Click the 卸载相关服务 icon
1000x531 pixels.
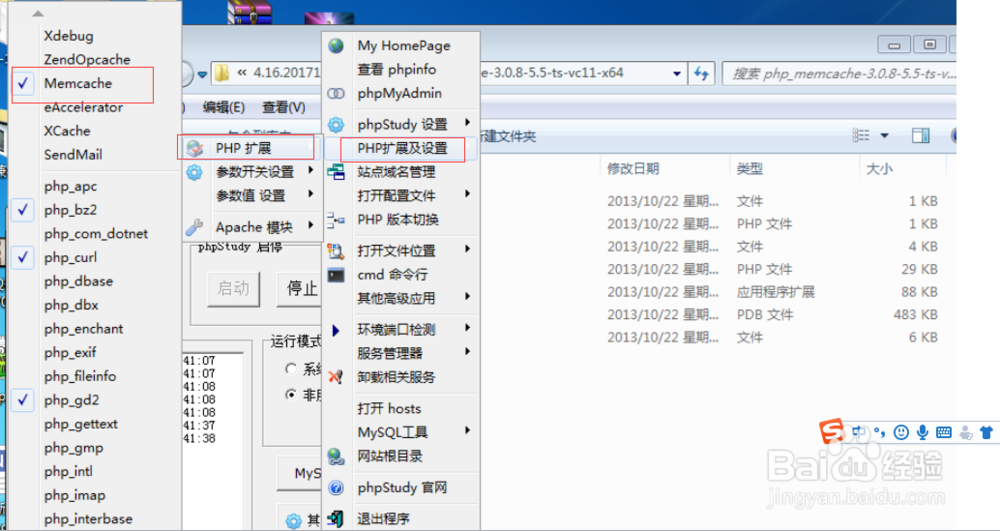(x=336, y=377)
